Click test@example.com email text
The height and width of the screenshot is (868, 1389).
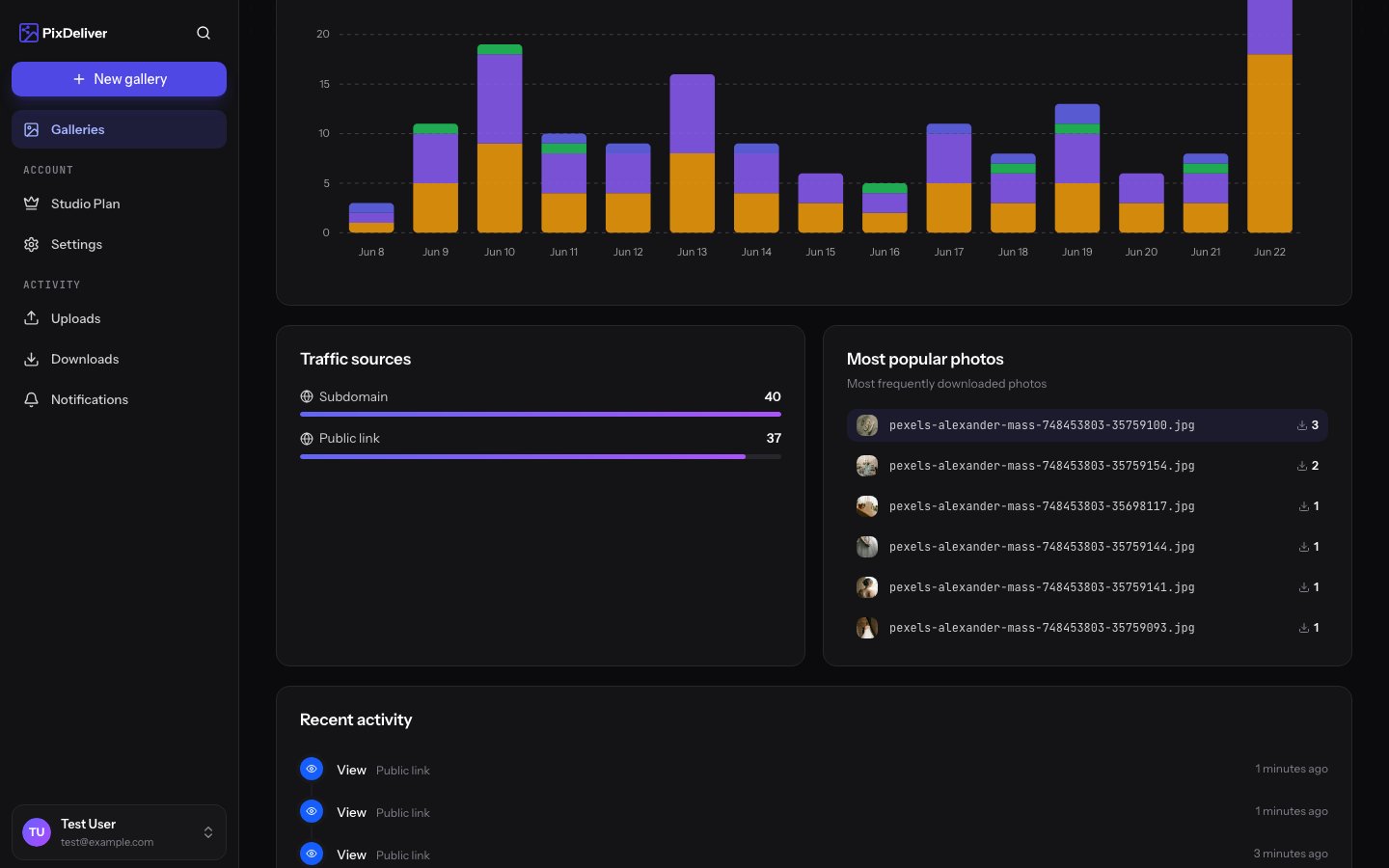pyautogui.click(x=107, y=842)
